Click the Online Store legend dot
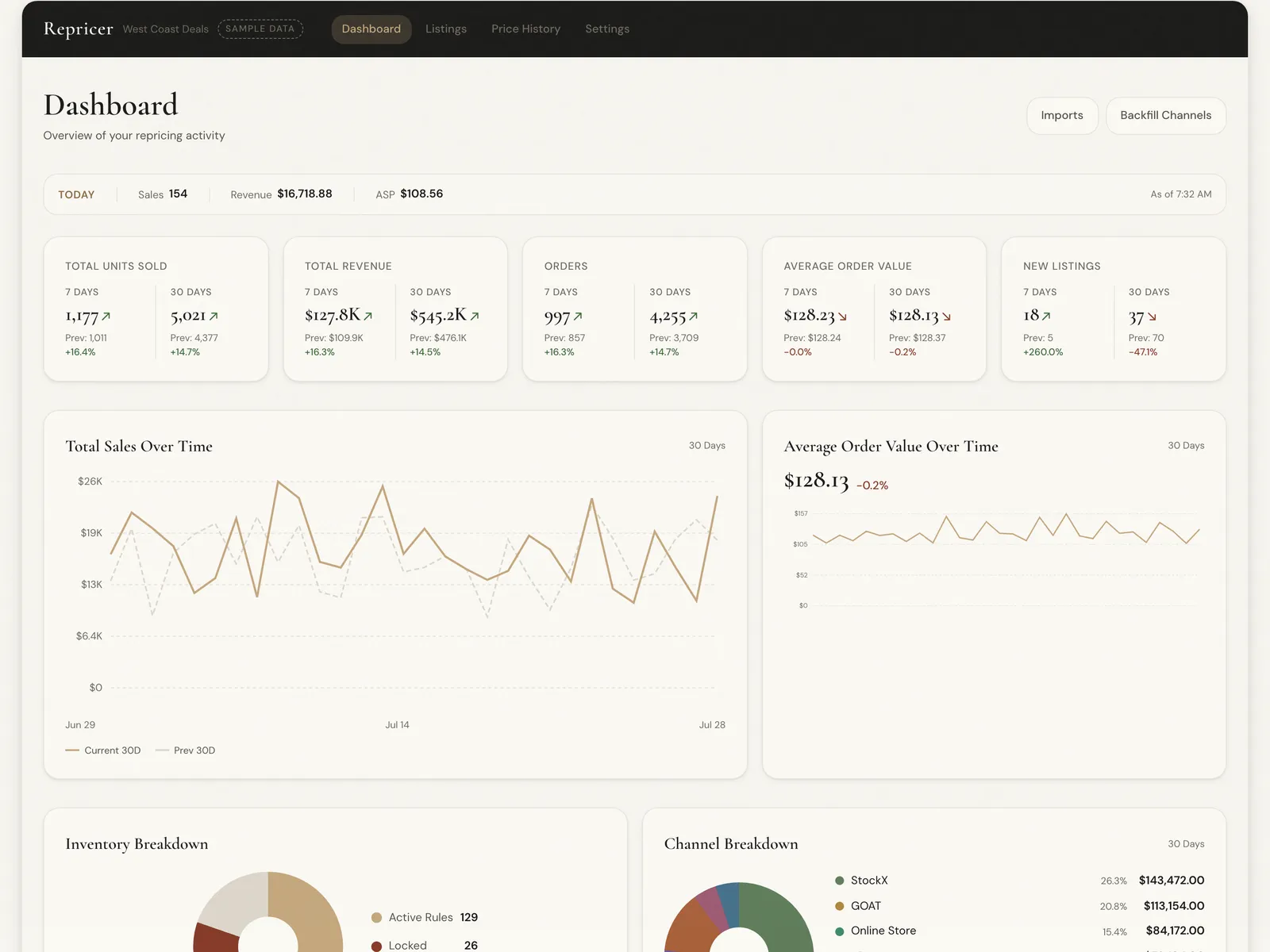The height and width of the screenshot is (952, 1270). pyautogui.click(x=839, y=931)
